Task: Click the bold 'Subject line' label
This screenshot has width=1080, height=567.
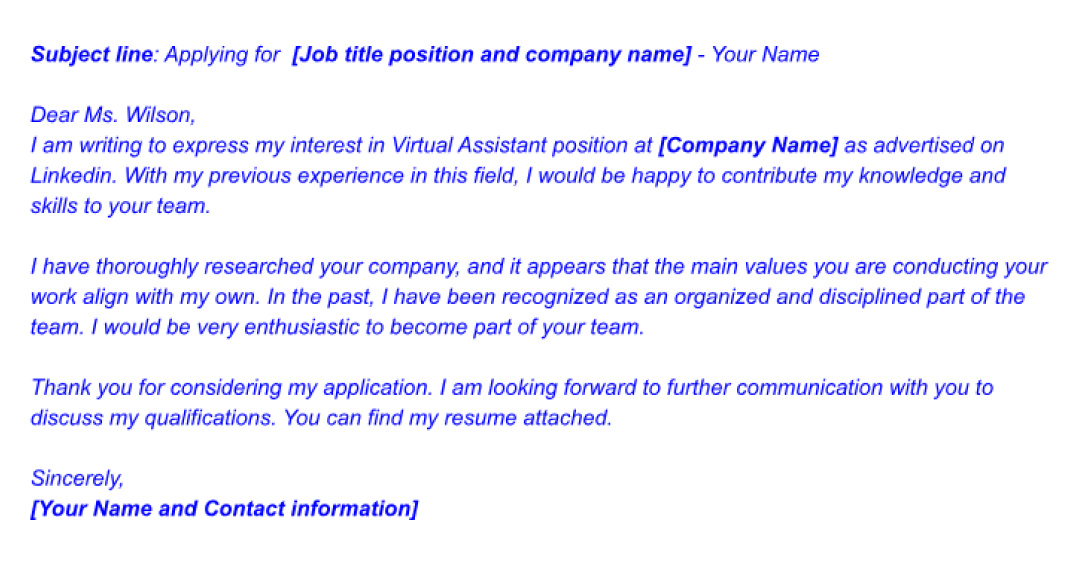Action: coord(92,55)
